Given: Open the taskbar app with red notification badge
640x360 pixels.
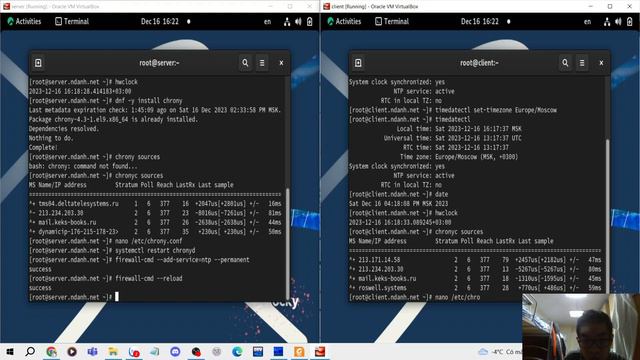Looking at the screenshot, I should 134,351.
